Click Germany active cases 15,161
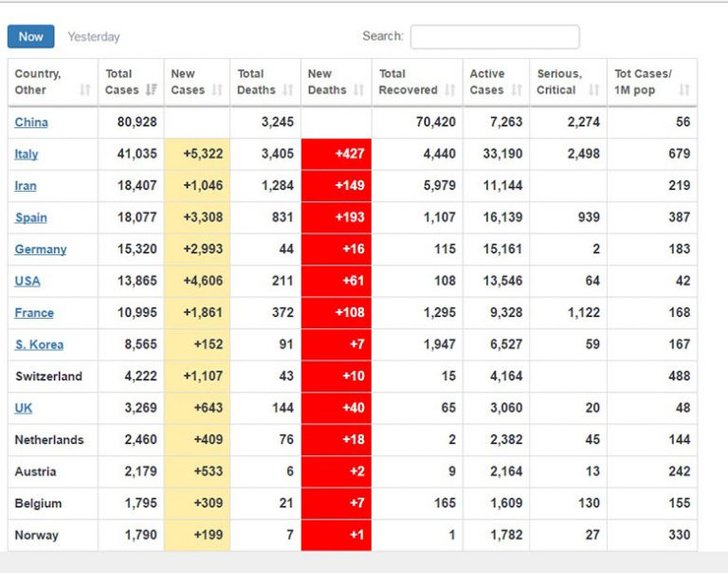Viewport: 728px width, 573px height. pos(503,249)
